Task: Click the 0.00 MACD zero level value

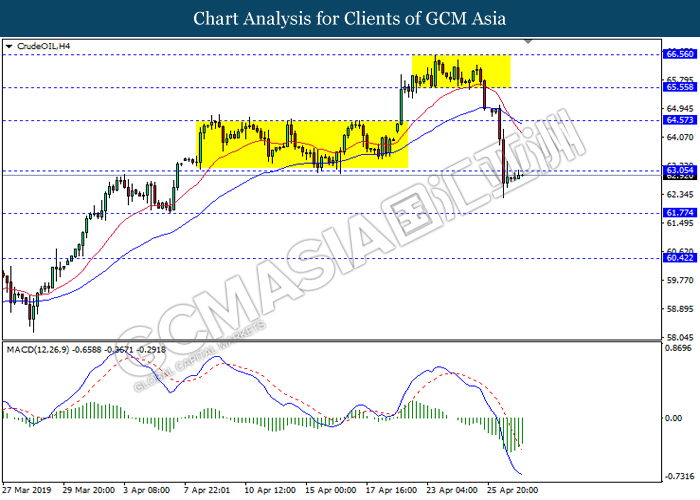Action: (x=674, y=418)
